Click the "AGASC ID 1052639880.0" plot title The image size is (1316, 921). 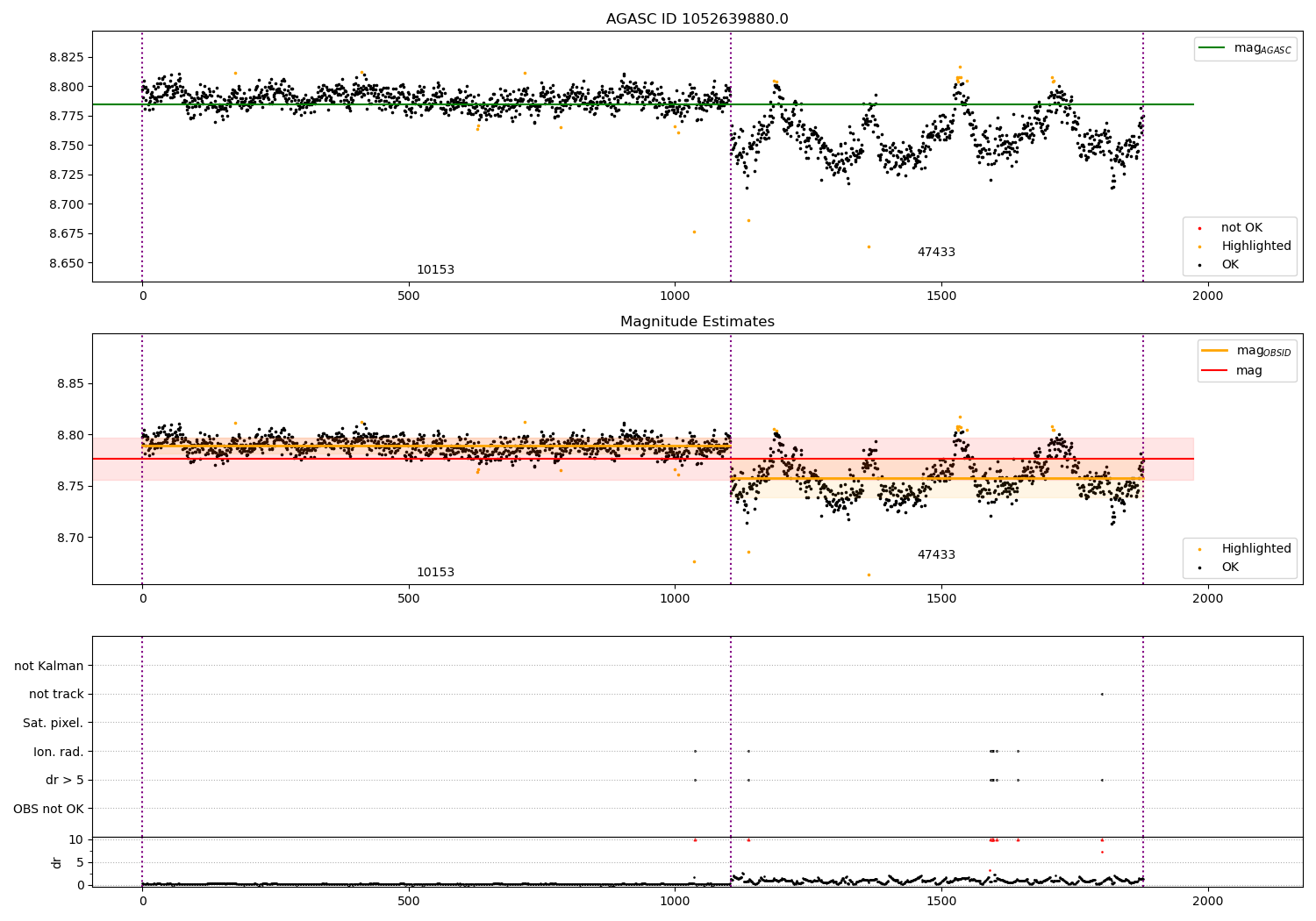point(697,19)
